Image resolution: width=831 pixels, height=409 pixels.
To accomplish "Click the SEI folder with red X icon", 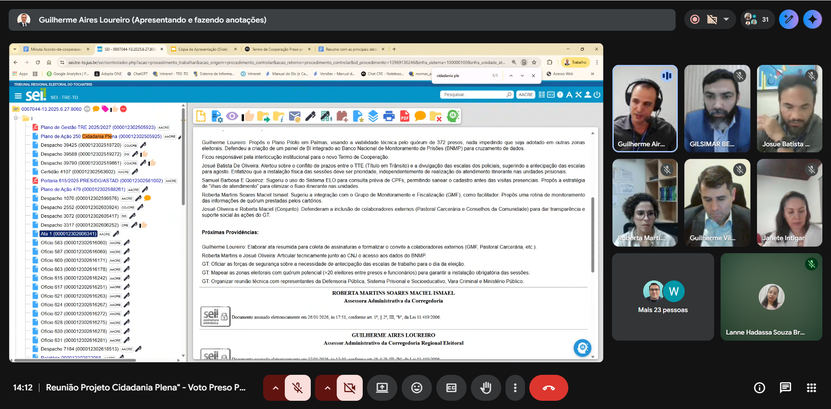I will pyautogui.click(x=436, y=116).
